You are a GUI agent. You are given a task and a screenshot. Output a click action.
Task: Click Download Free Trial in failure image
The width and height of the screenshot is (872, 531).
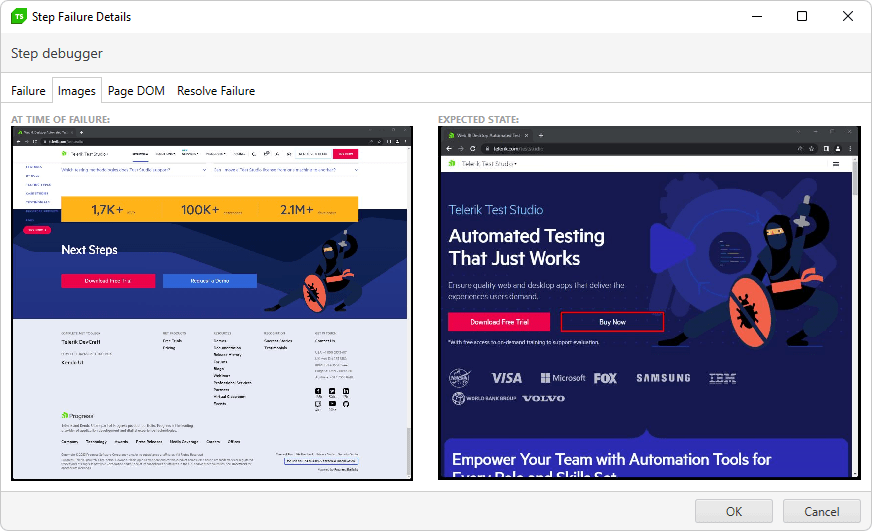108,281
